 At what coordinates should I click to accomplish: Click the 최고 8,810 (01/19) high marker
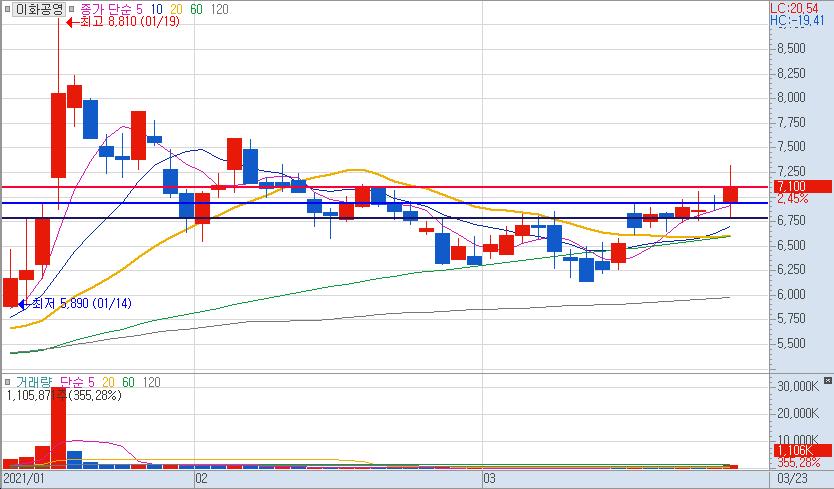(123, 22)
